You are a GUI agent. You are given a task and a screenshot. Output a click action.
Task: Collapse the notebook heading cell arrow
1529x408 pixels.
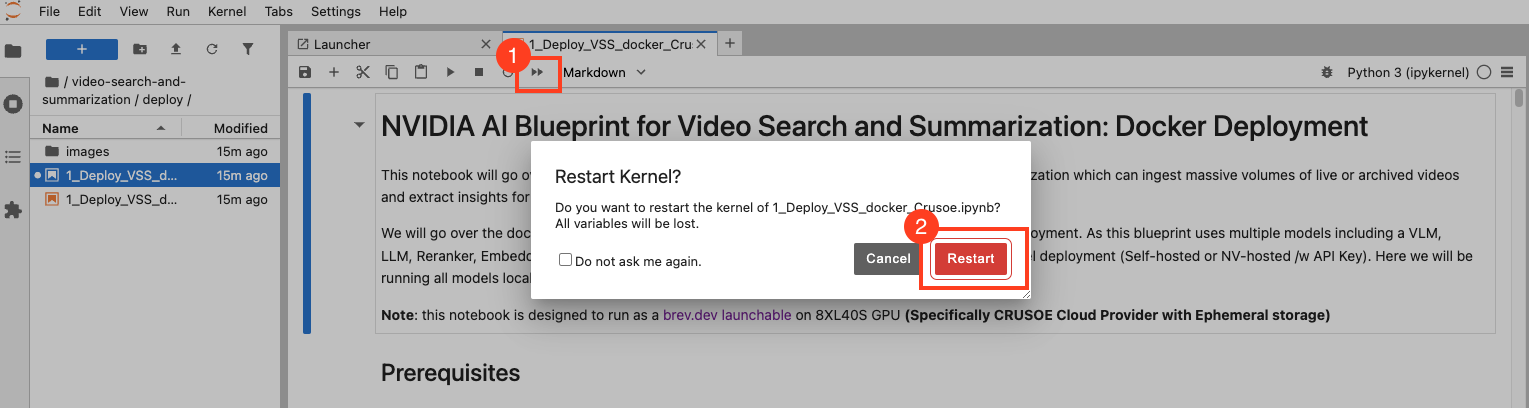[x=358, y=125]
